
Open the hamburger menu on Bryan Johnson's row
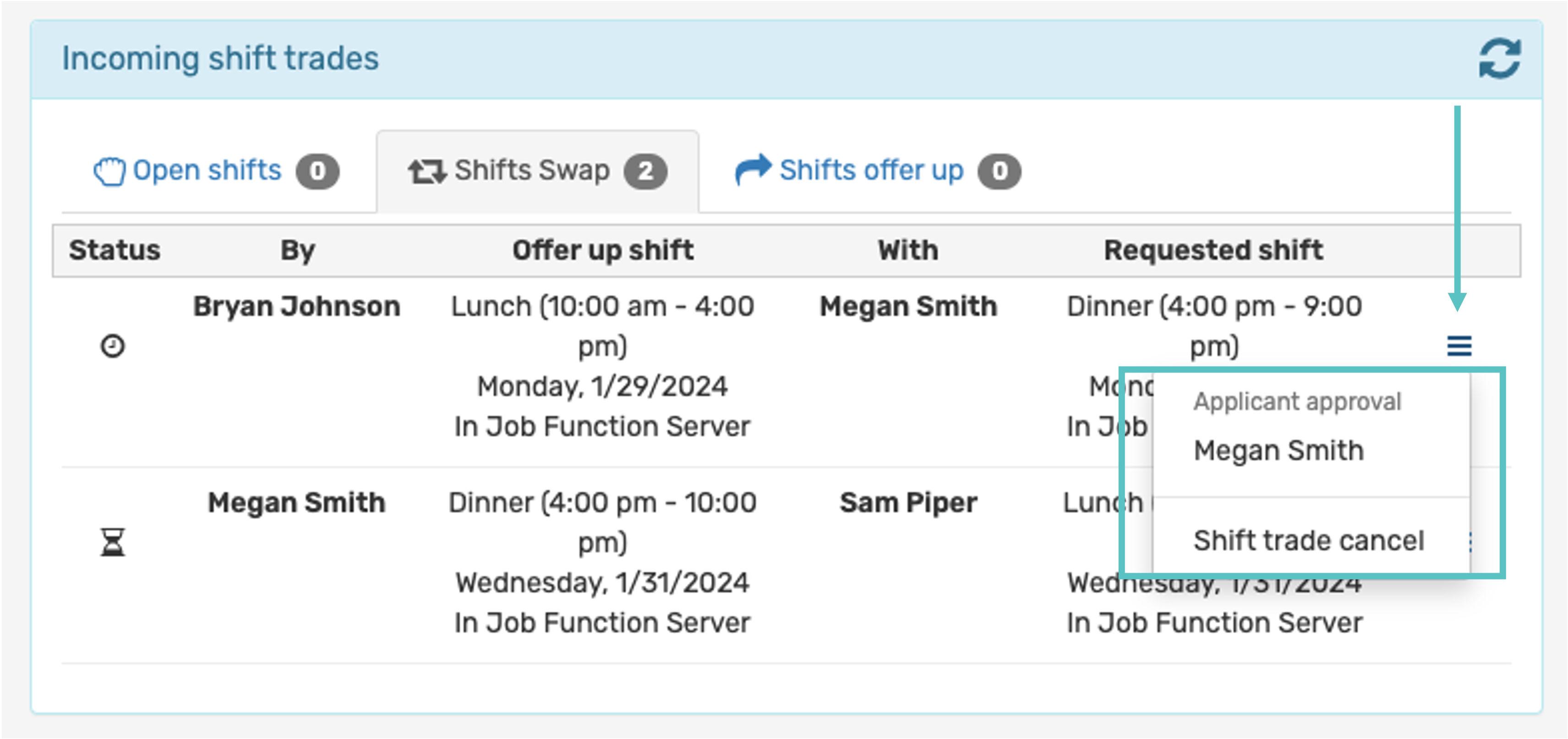pos(1459,346)
